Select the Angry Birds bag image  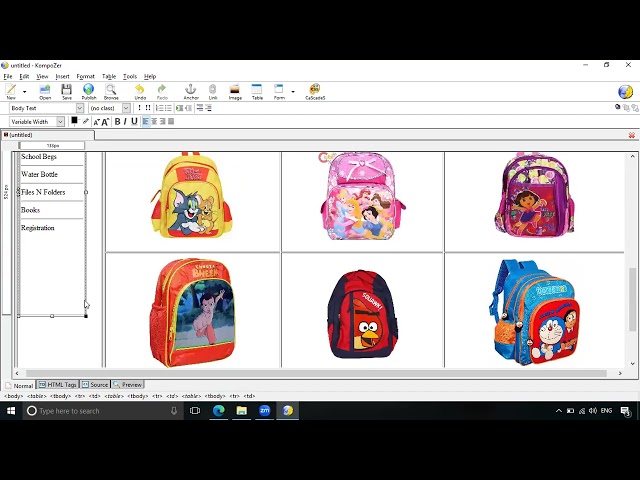[x=362, y=314]
